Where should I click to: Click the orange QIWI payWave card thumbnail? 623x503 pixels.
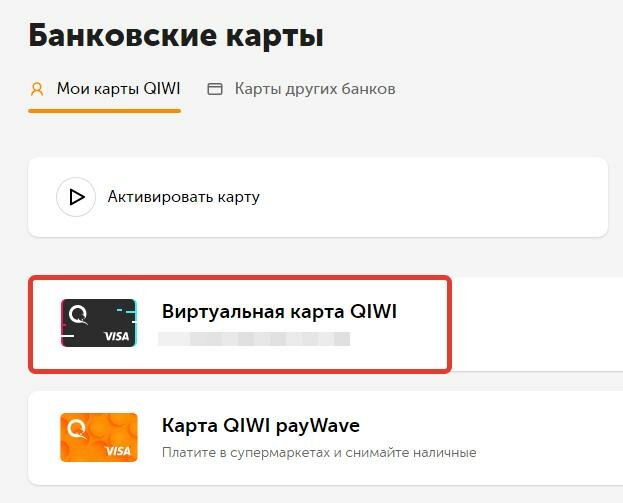tap(99, 437)
